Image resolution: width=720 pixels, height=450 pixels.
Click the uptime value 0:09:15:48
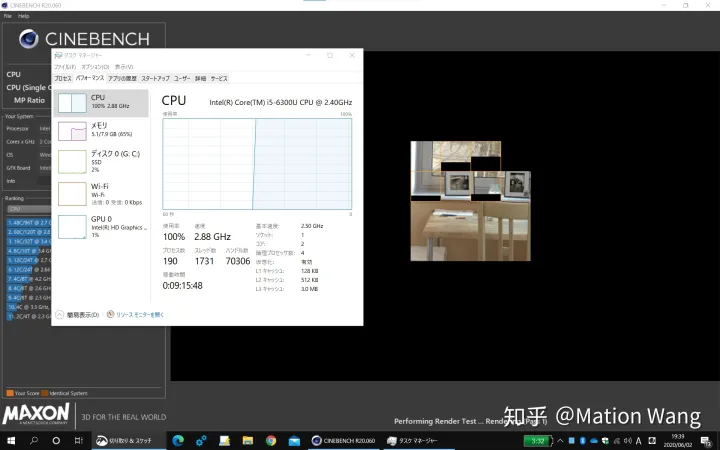(182, 286)
